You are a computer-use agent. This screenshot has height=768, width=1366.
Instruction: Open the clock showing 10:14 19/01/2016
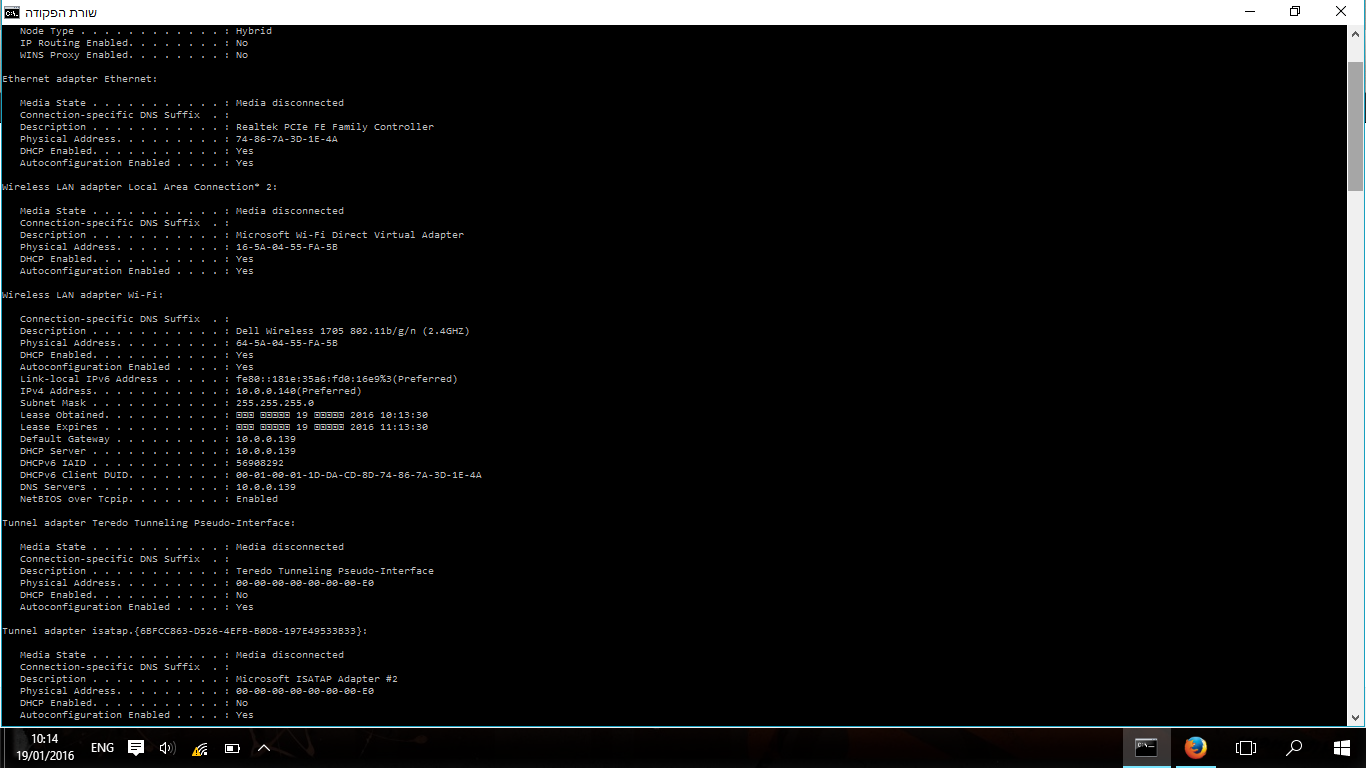click(43, 747)
